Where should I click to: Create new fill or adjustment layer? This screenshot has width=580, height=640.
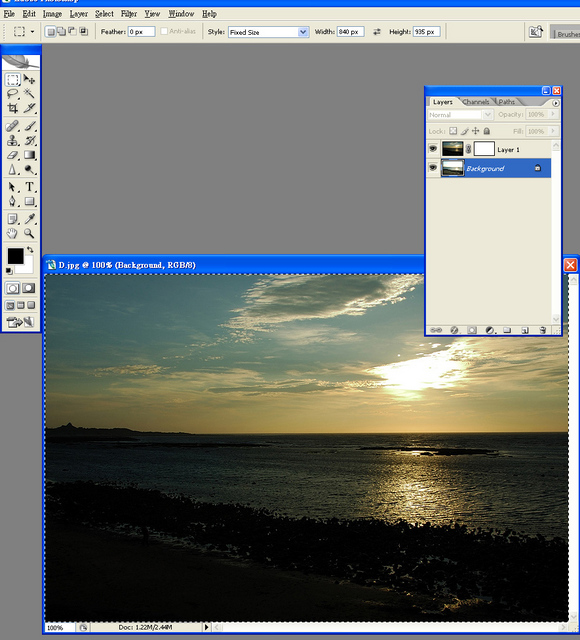coord(489,330)
